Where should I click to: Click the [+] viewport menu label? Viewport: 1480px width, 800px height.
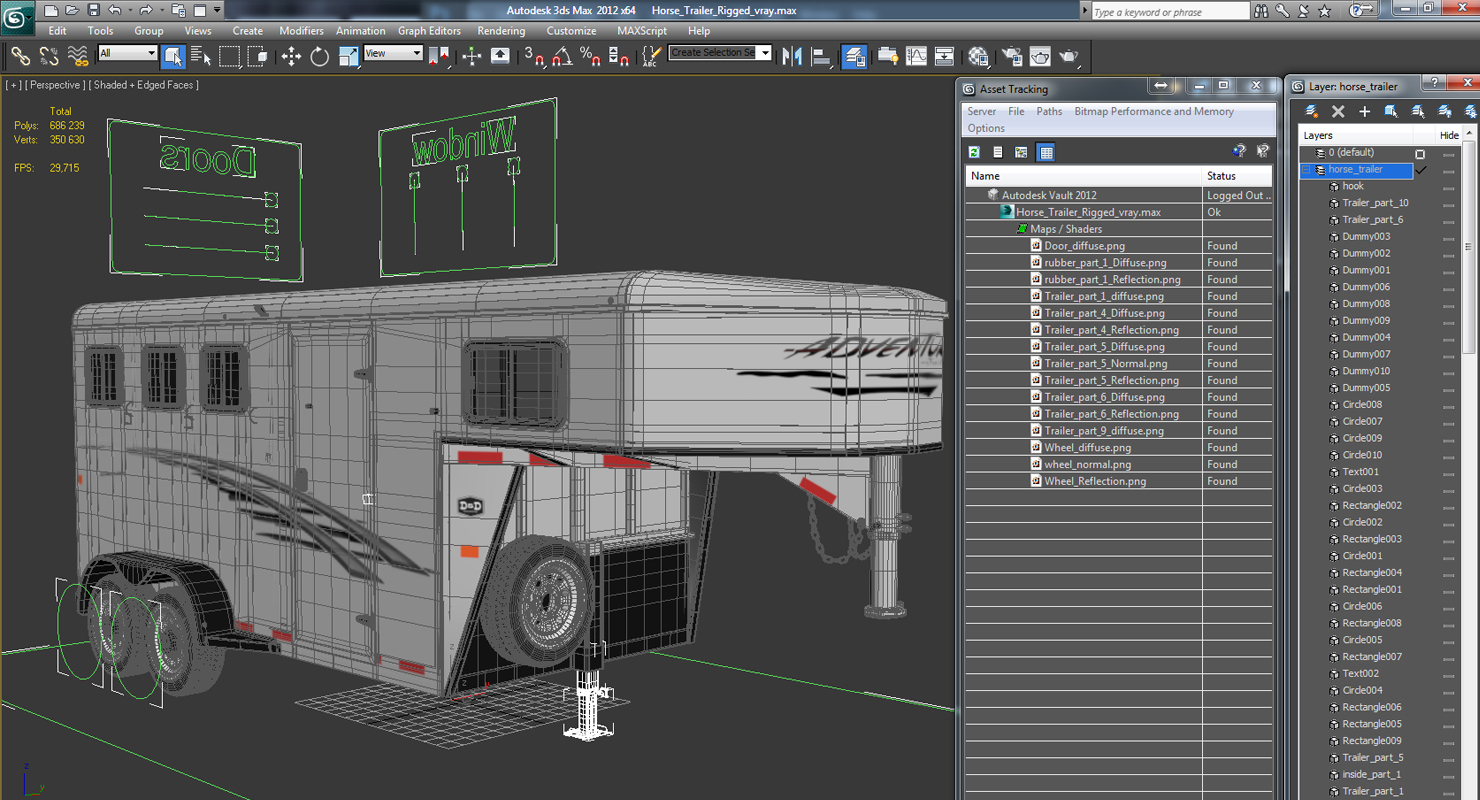tap(13, 85)
